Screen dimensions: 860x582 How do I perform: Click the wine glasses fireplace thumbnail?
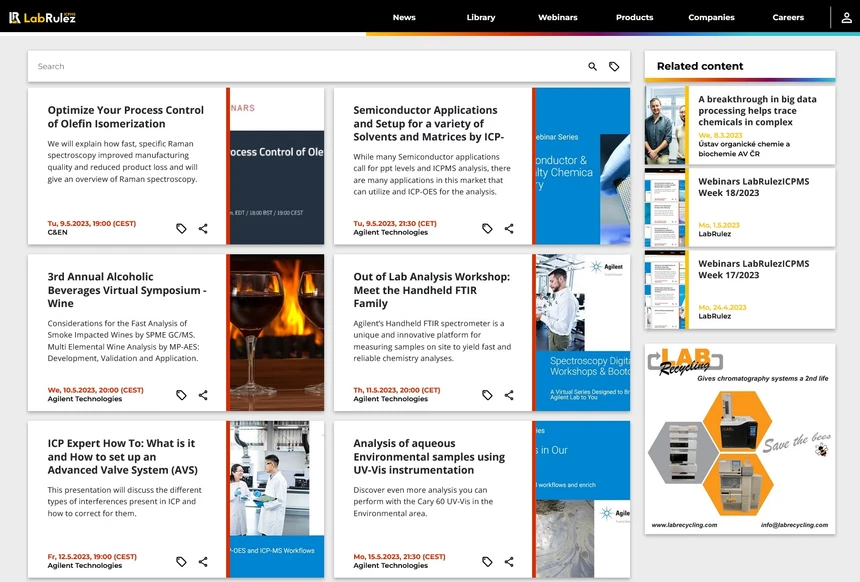(x=276, y=332)
